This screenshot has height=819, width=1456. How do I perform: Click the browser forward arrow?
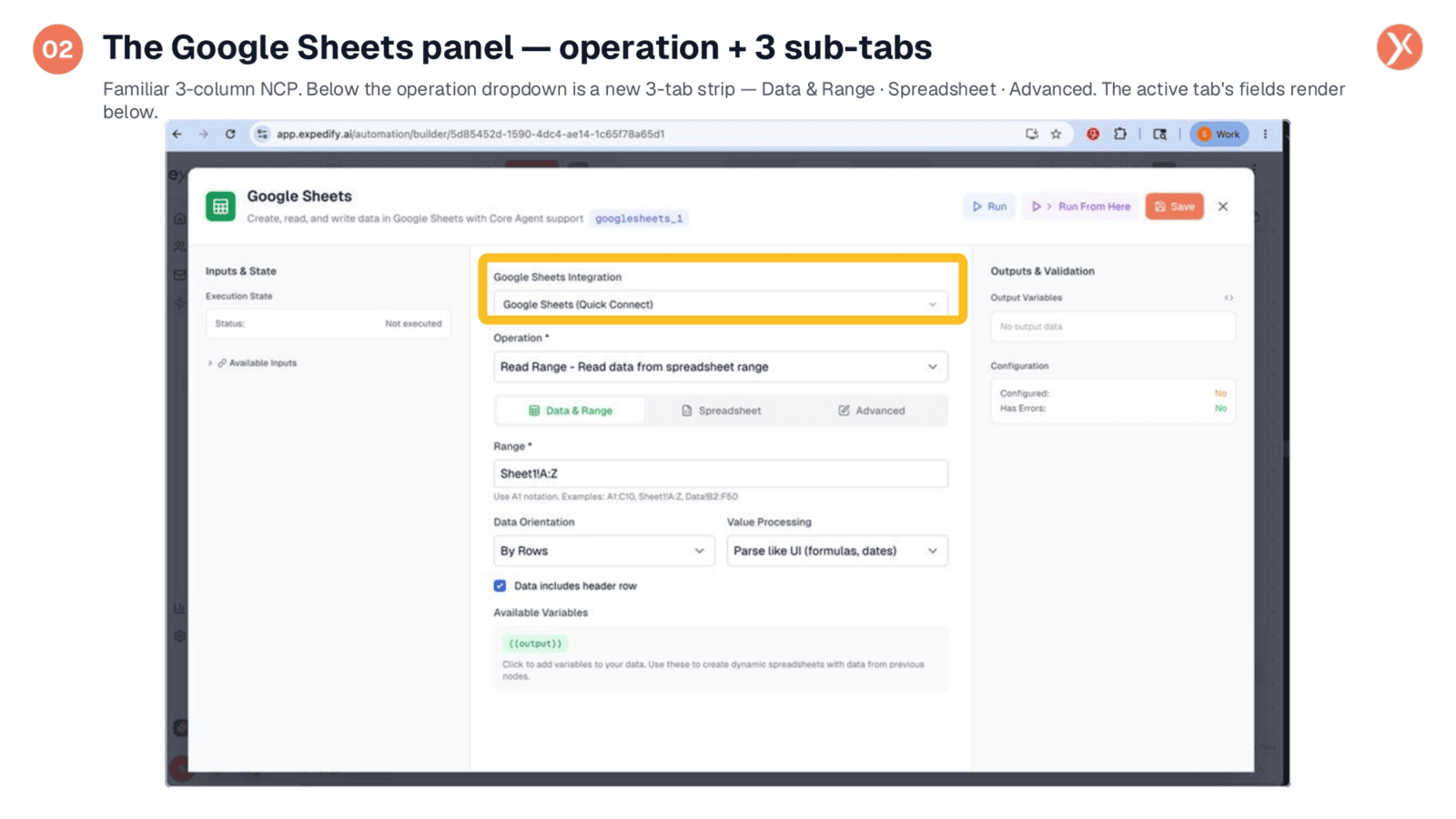204,134
